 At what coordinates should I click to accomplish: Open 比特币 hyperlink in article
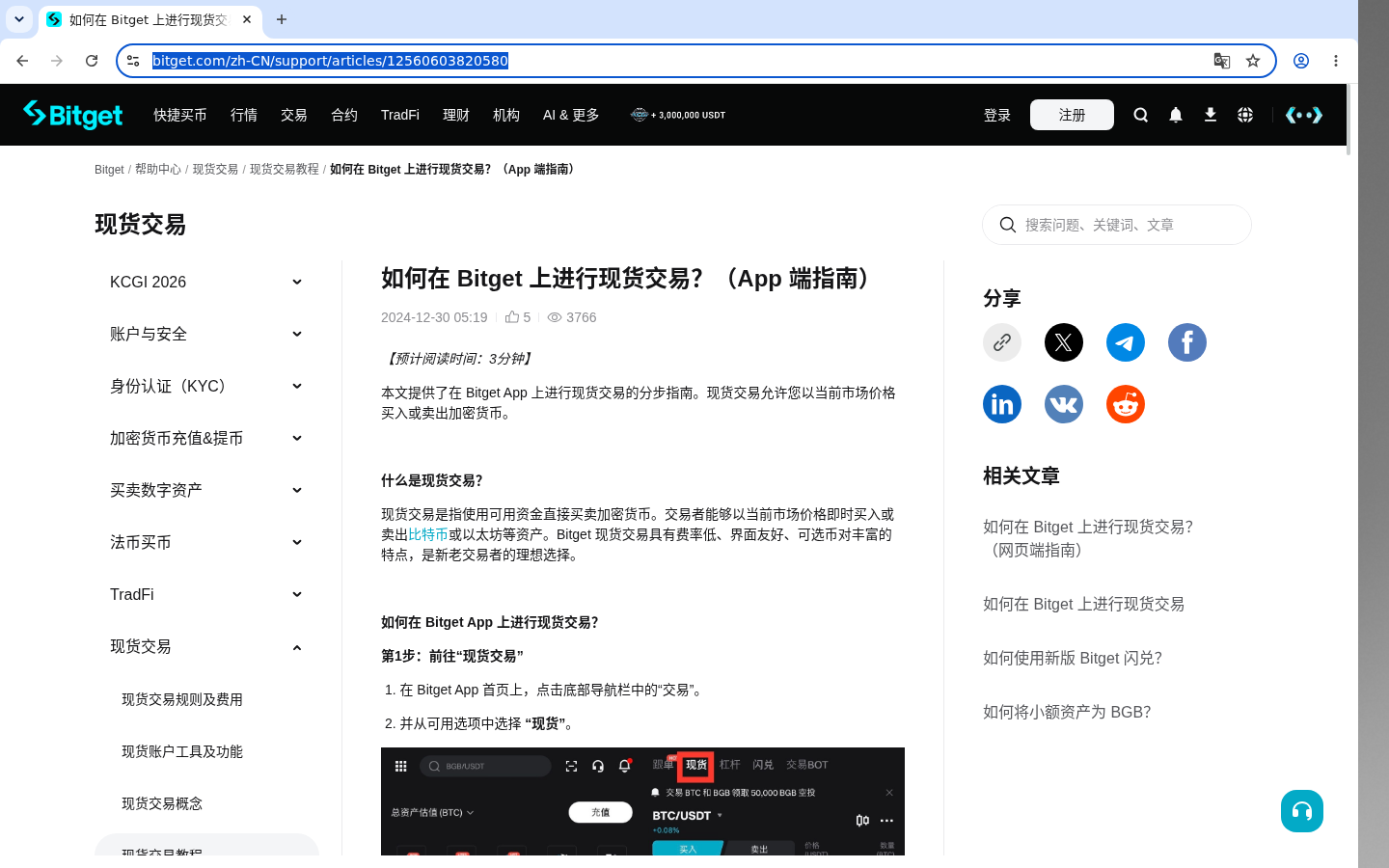428,534
